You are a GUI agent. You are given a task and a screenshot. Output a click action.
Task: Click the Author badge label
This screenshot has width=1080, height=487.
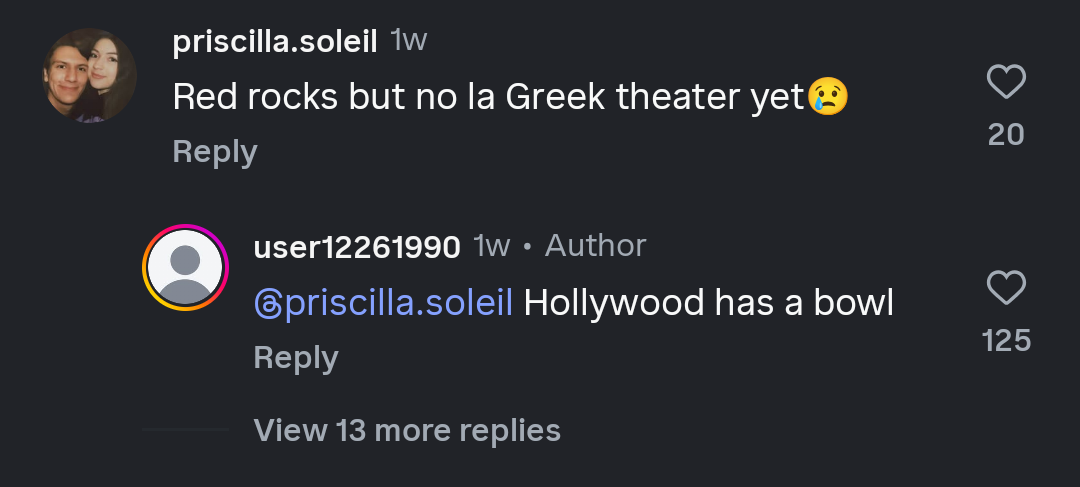tap(595, 246)
